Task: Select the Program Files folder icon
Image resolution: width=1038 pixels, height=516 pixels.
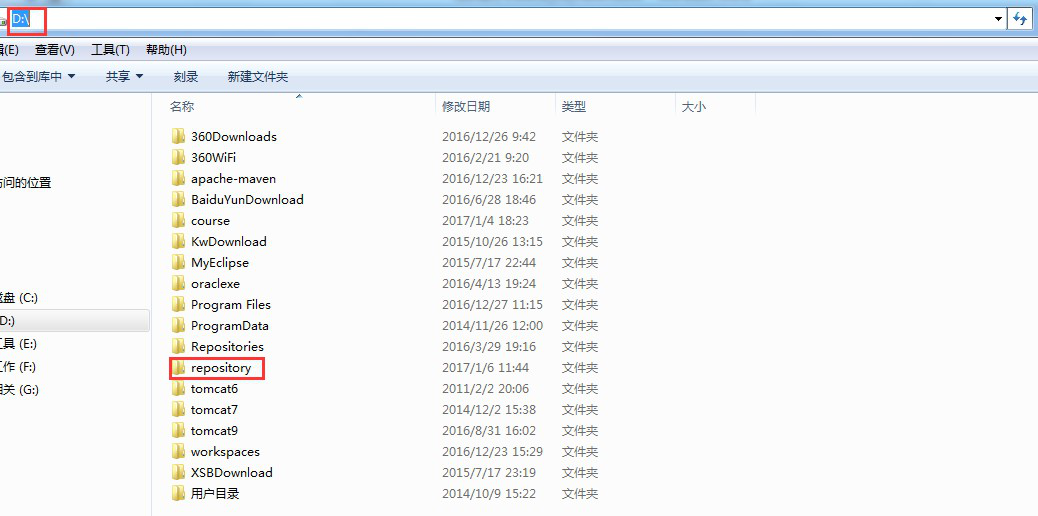Action: pyautogui.click(x=179, y=305)
